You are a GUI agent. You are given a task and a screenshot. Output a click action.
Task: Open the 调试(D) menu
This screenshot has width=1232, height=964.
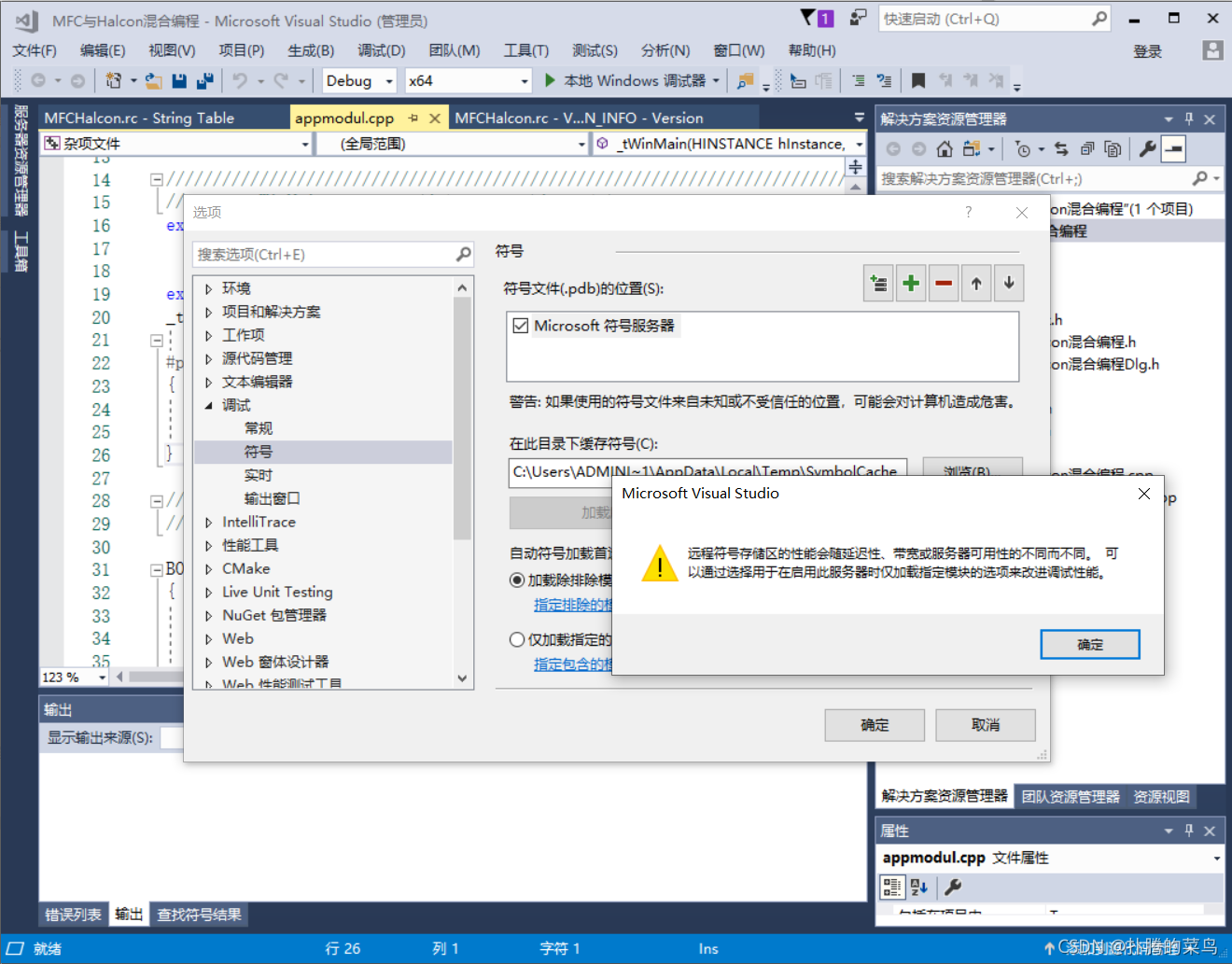point(381,50)
